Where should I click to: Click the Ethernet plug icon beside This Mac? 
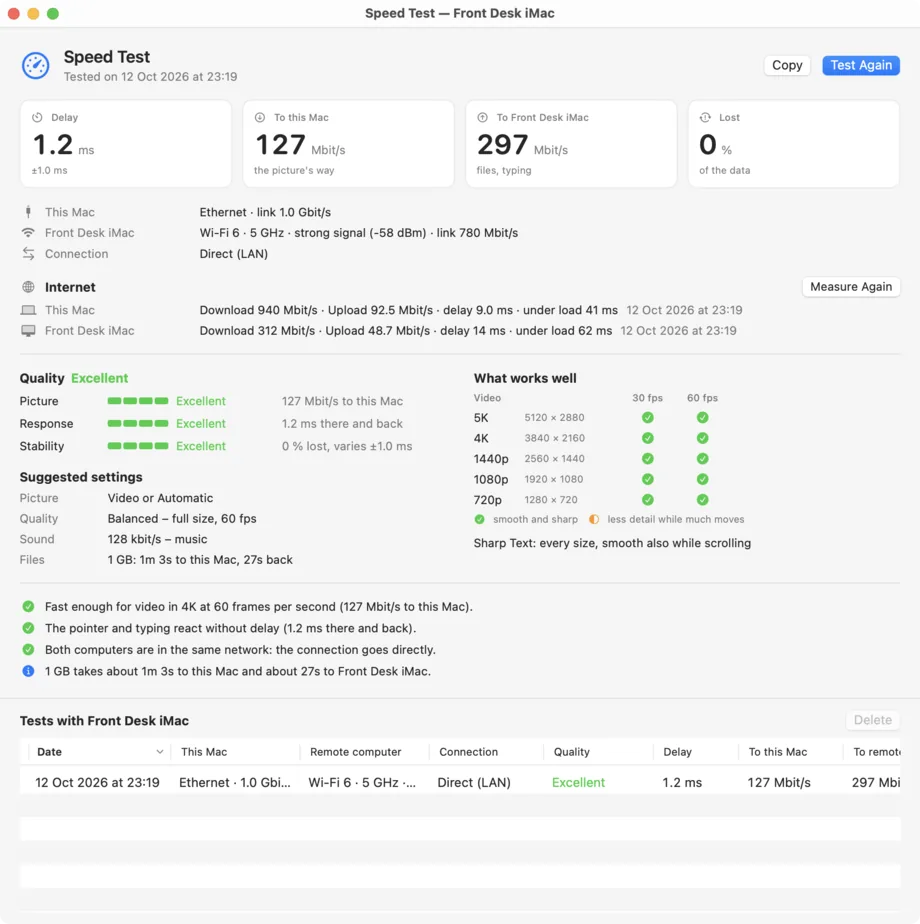tap(28, 212)
